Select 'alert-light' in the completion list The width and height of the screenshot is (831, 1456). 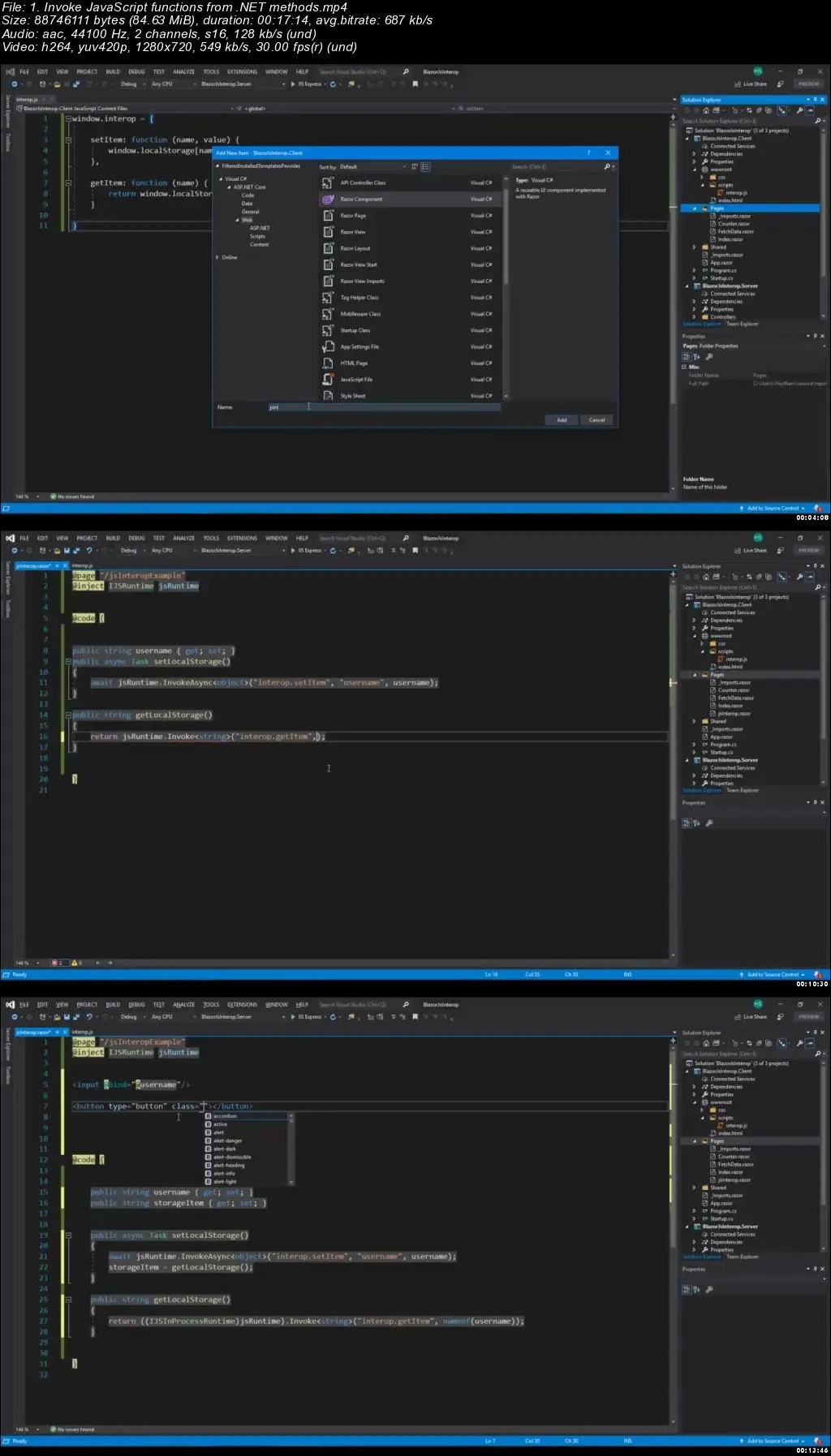(247, 1182)
